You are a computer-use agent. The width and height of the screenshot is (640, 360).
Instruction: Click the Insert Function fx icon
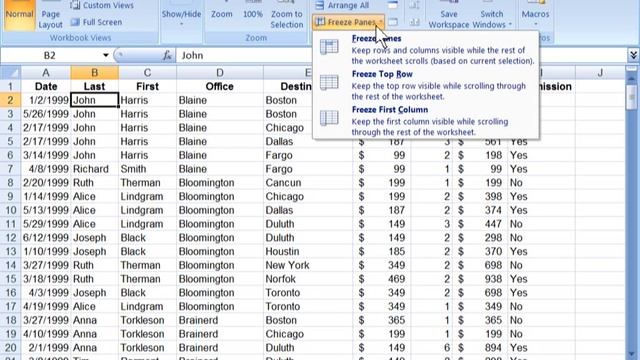pos(167,55)
